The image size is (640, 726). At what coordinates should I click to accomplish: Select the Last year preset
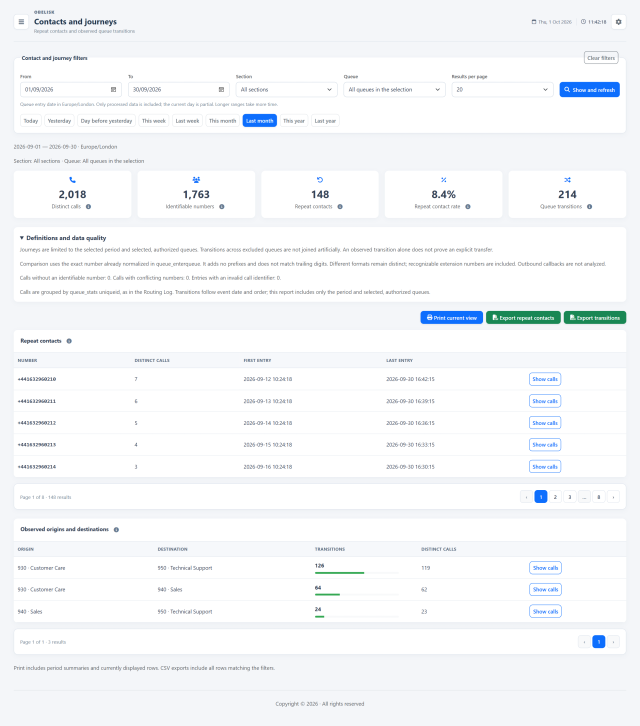(x=325, y=121)
